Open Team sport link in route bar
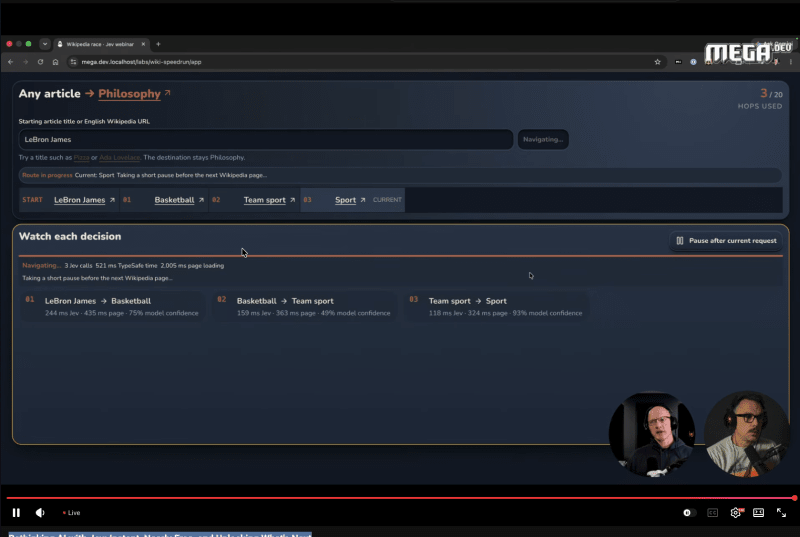This screenshot has width=800, height=537. pos(264,200)
